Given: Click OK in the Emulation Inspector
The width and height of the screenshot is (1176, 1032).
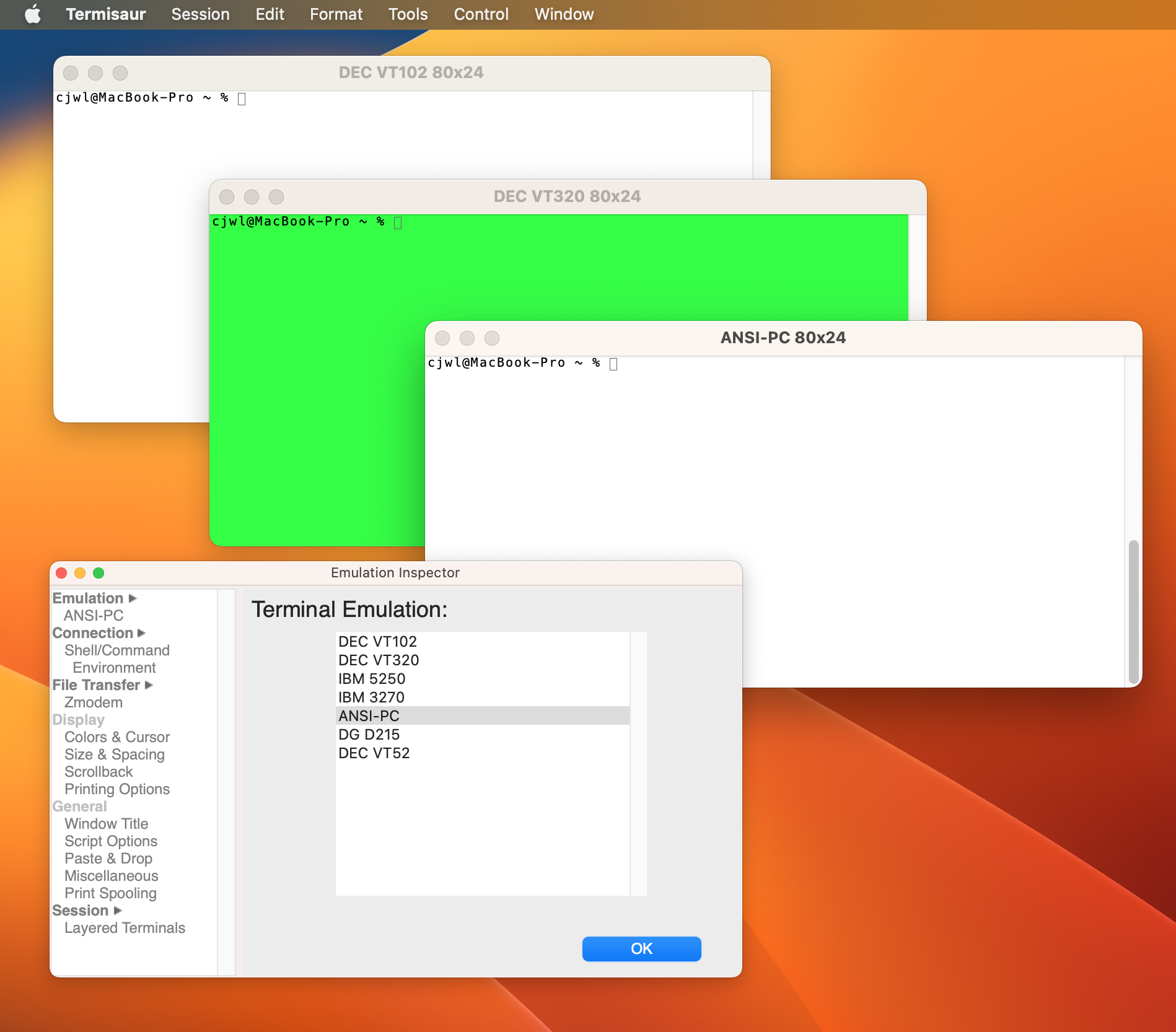Looking at the screenshot, I should click(x=641, y=948).
